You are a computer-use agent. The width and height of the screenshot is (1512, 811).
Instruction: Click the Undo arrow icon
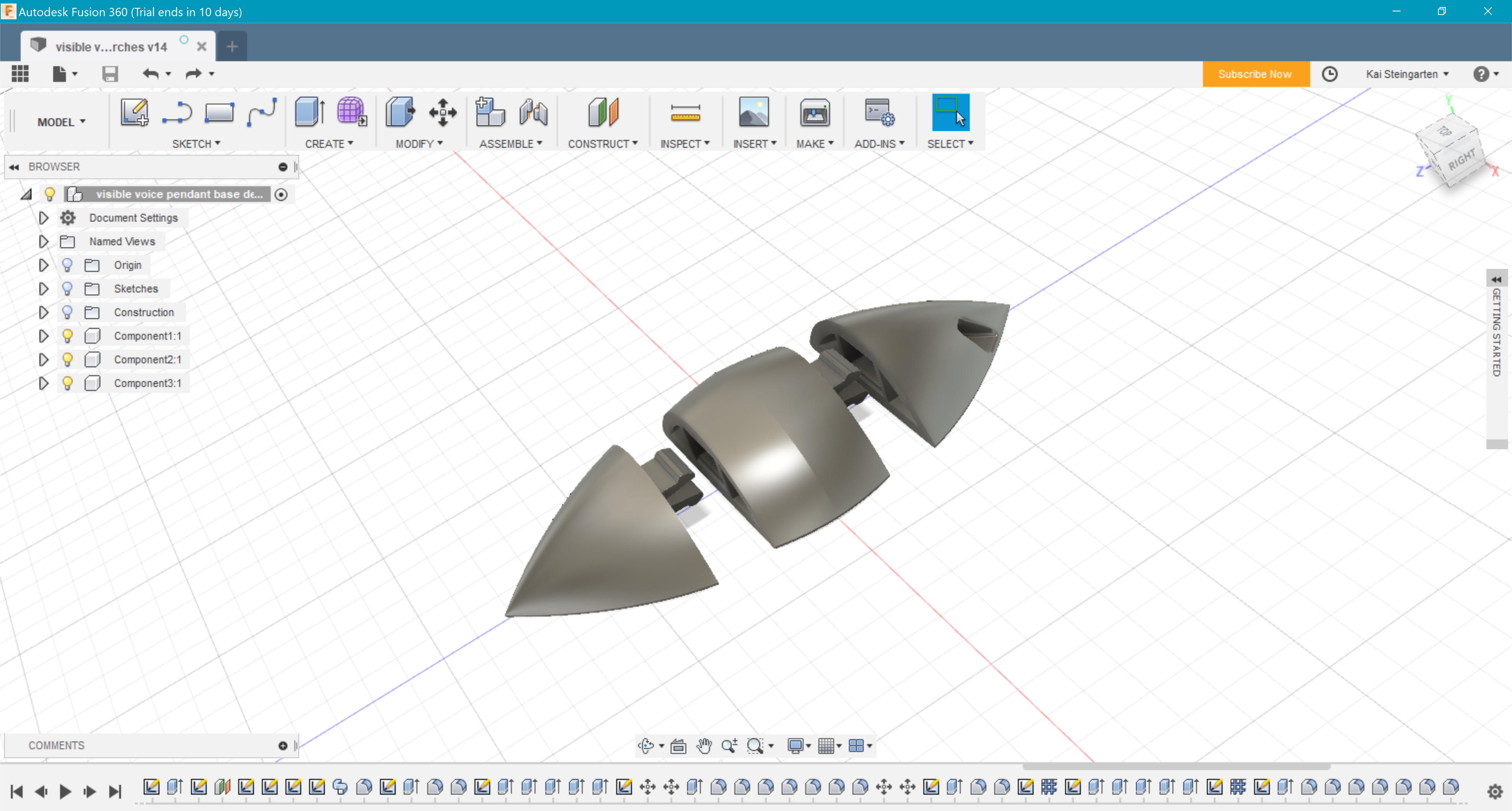point(151,74)
